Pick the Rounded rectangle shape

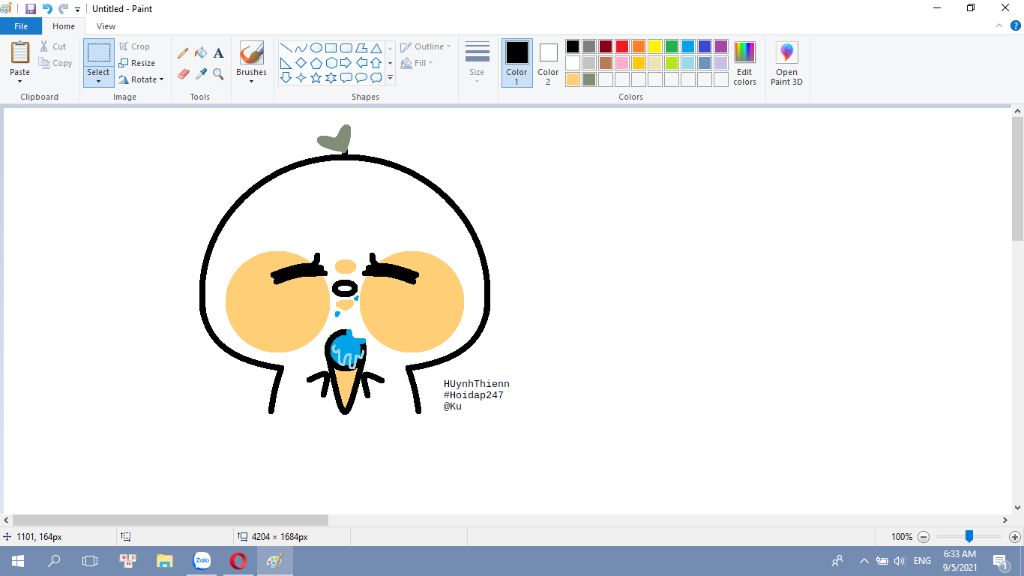(346, 48)
